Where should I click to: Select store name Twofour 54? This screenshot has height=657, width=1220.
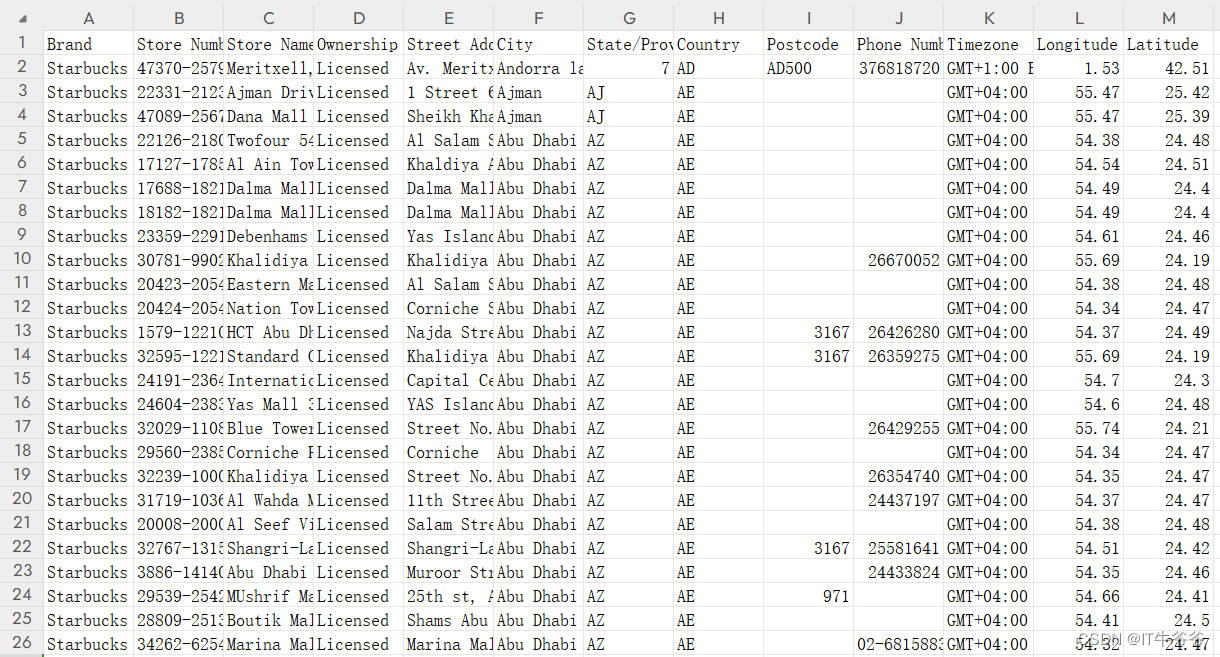[268, 140]
